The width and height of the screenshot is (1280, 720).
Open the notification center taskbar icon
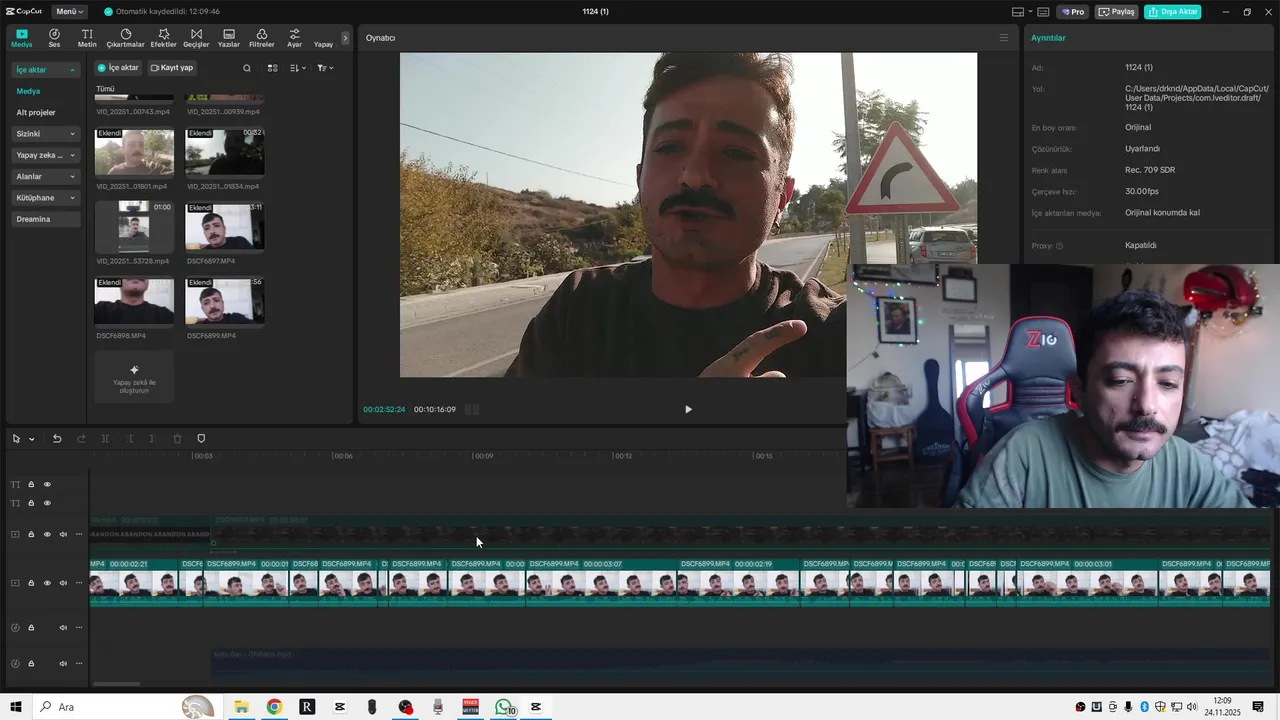tap(1258, 707)
